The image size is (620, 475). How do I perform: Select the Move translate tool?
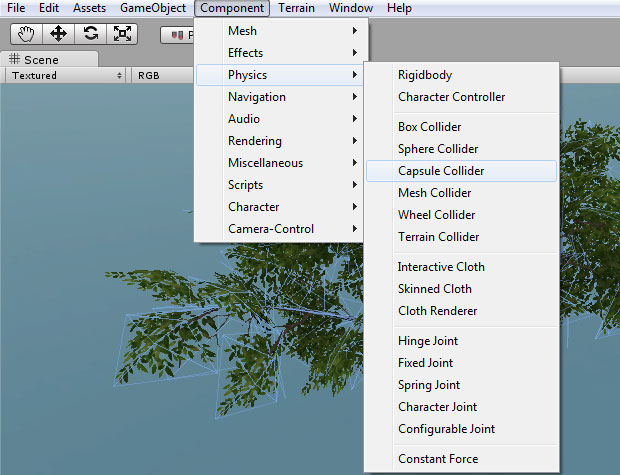tap(57, 33)
